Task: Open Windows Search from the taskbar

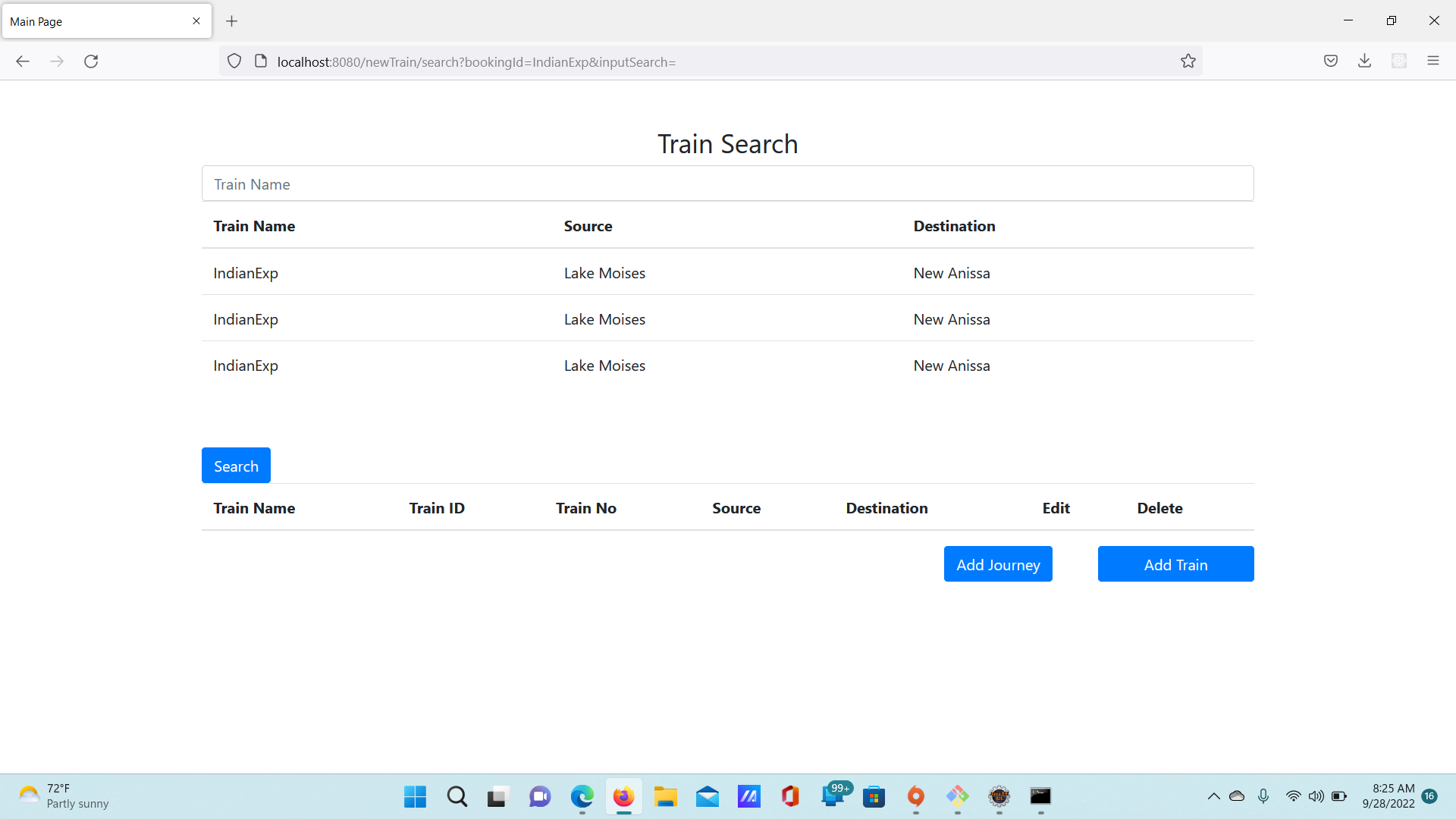Action: click(457, 796)
